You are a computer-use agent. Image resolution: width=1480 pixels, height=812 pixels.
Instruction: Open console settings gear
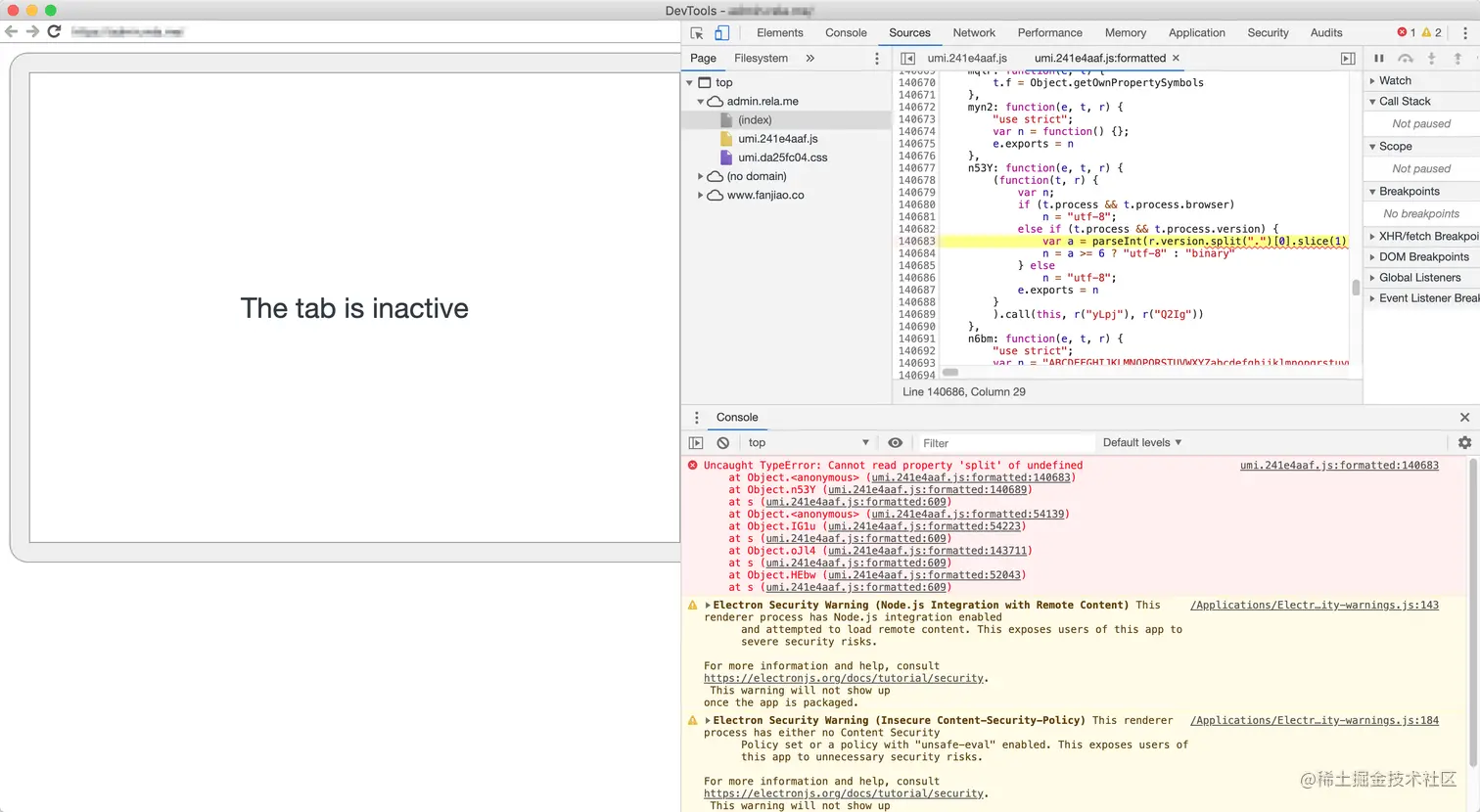[x=1464, y=443]
